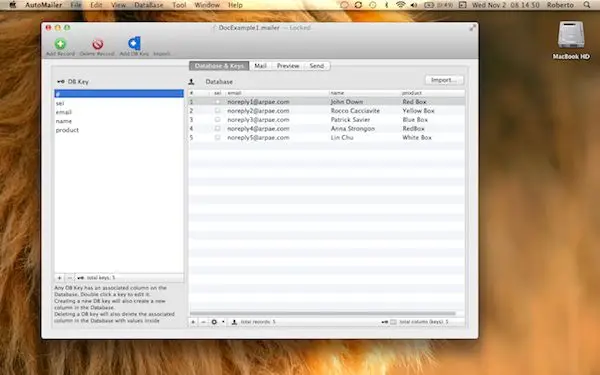Click the Add Record toolbar icon
This screenshot has width=600, height=375.
[x=60, y=44]
